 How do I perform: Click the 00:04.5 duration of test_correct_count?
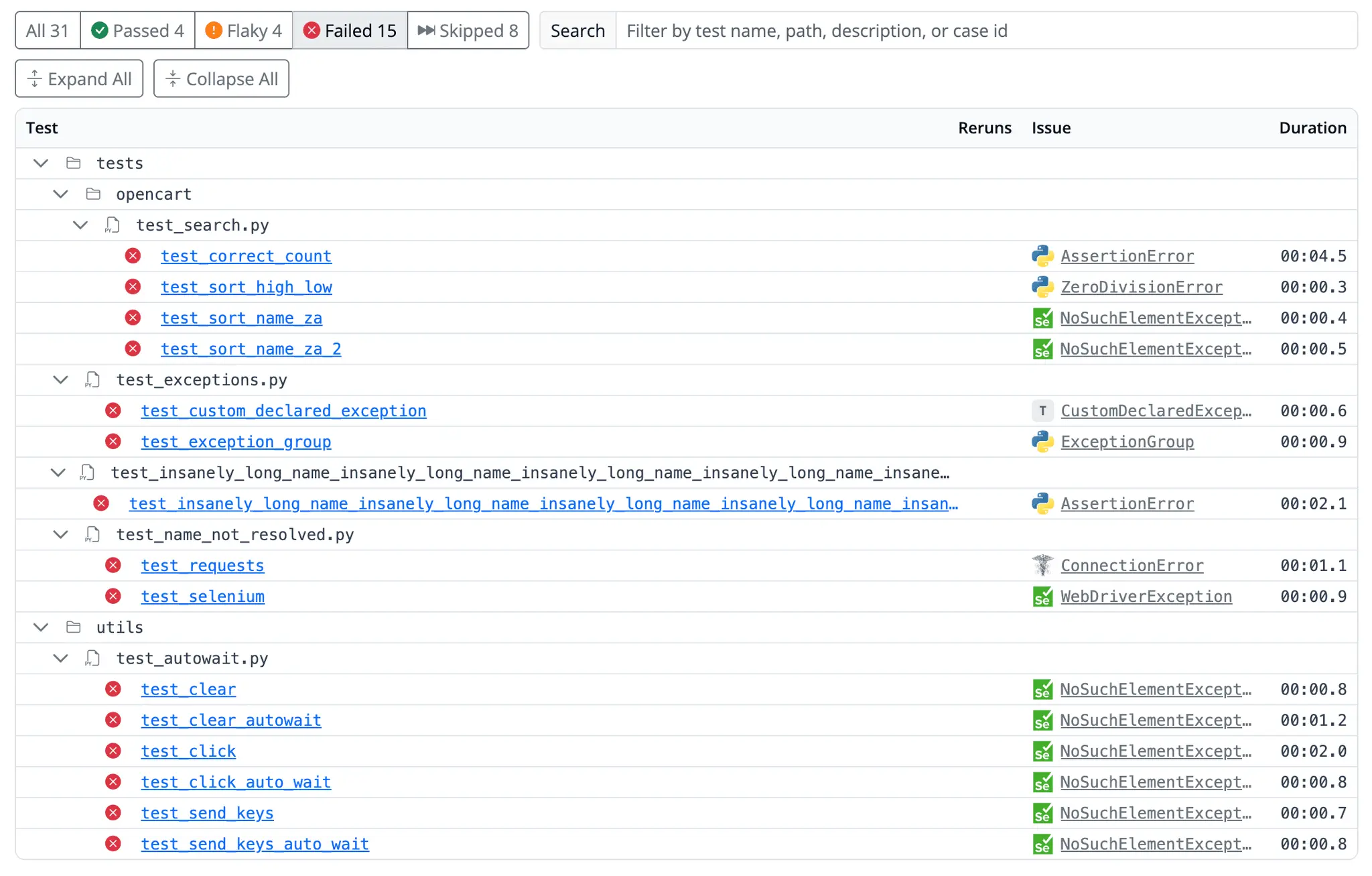coord(1313,256)
